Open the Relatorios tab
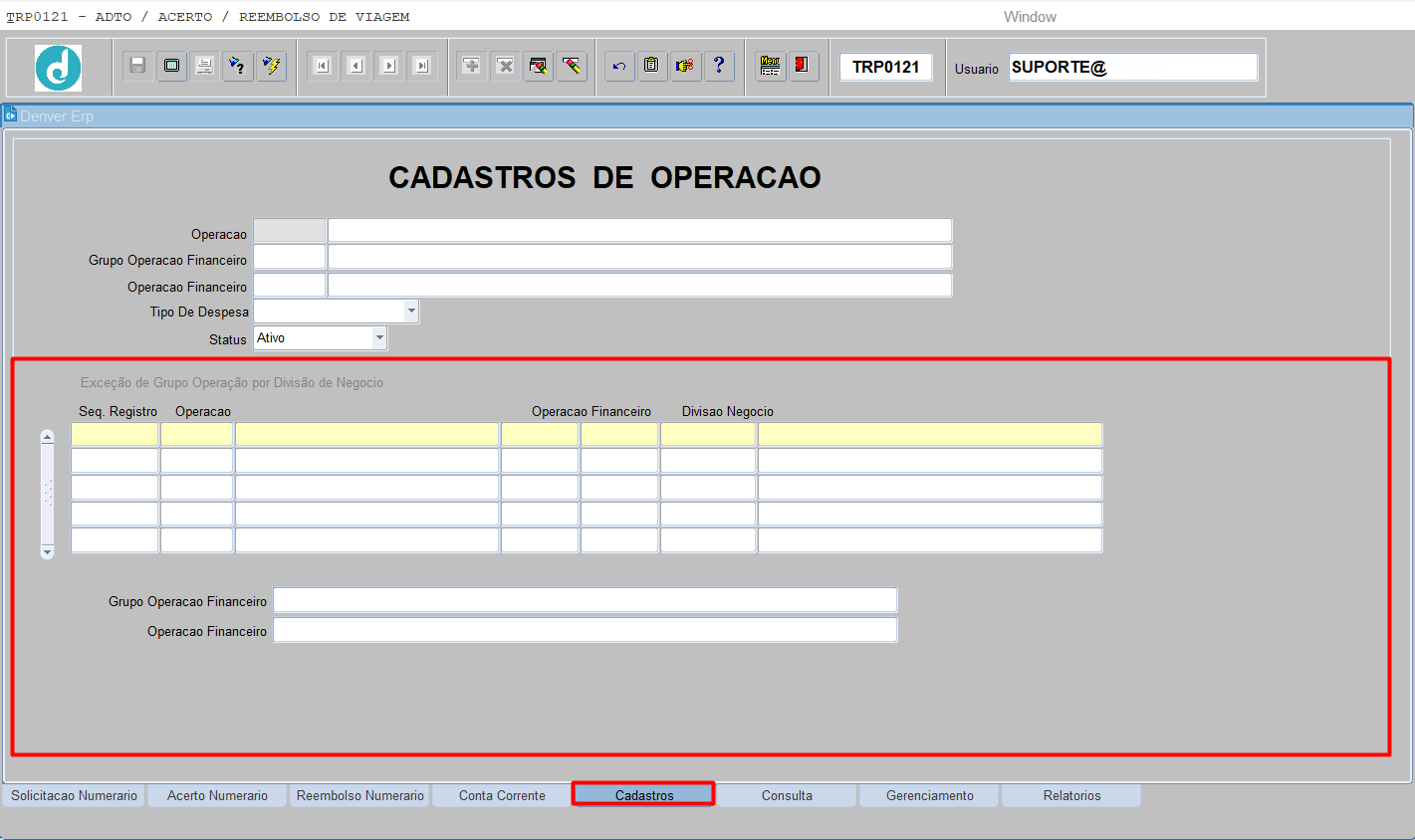This screenshot has width=1415, height=840. [1071, 795]
